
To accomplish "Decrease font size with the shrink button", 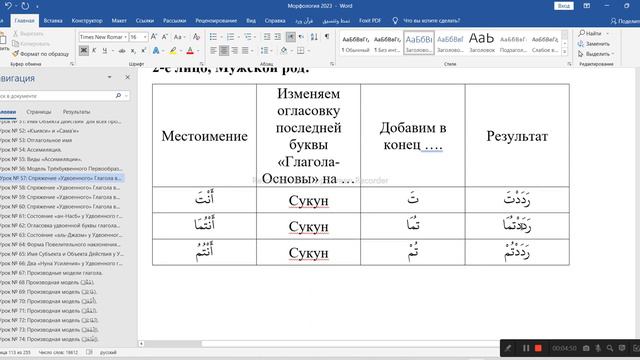I will tap(164, 37).
